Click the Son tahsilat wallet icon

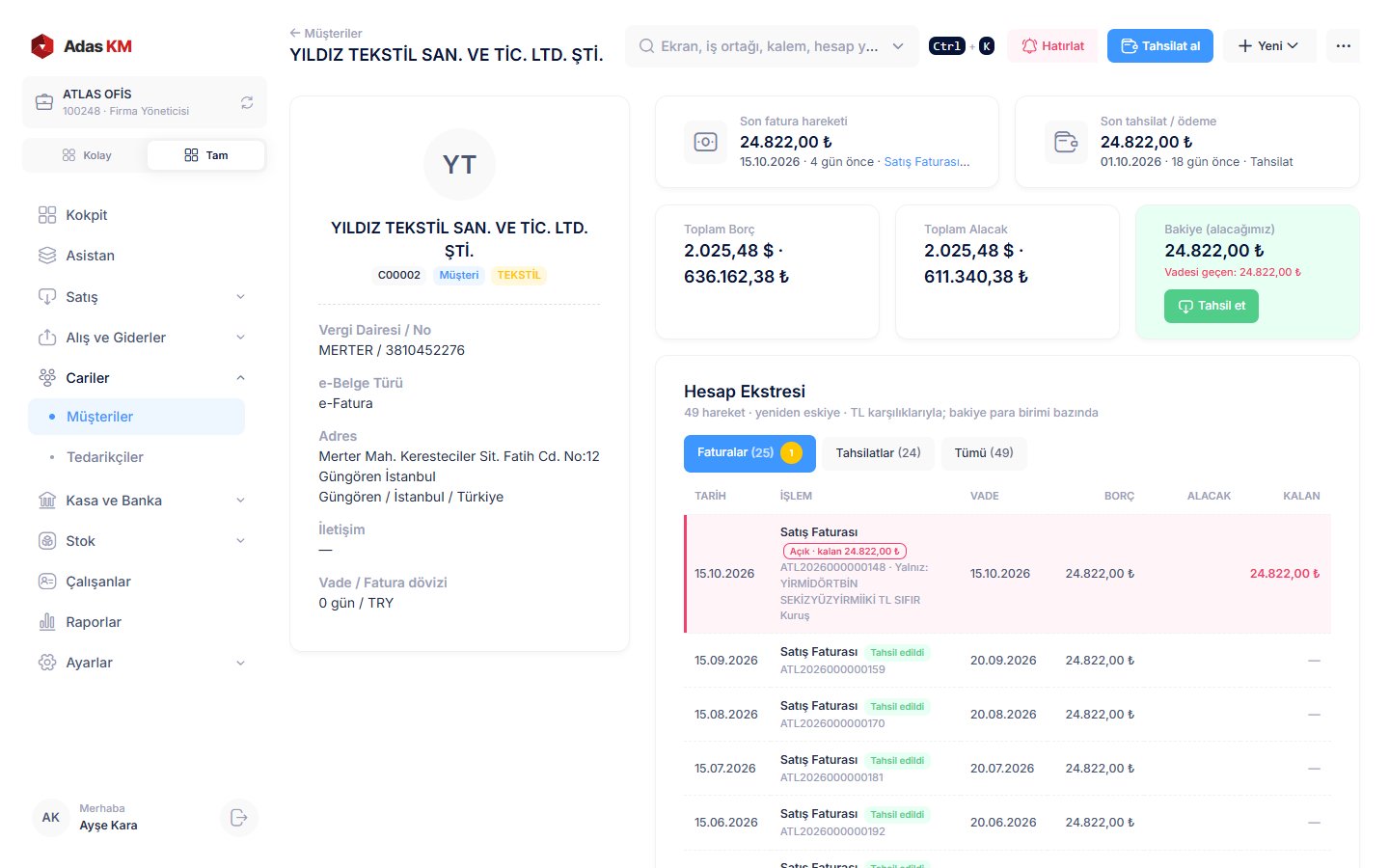pyautogui.click(x=1066, y=142)
